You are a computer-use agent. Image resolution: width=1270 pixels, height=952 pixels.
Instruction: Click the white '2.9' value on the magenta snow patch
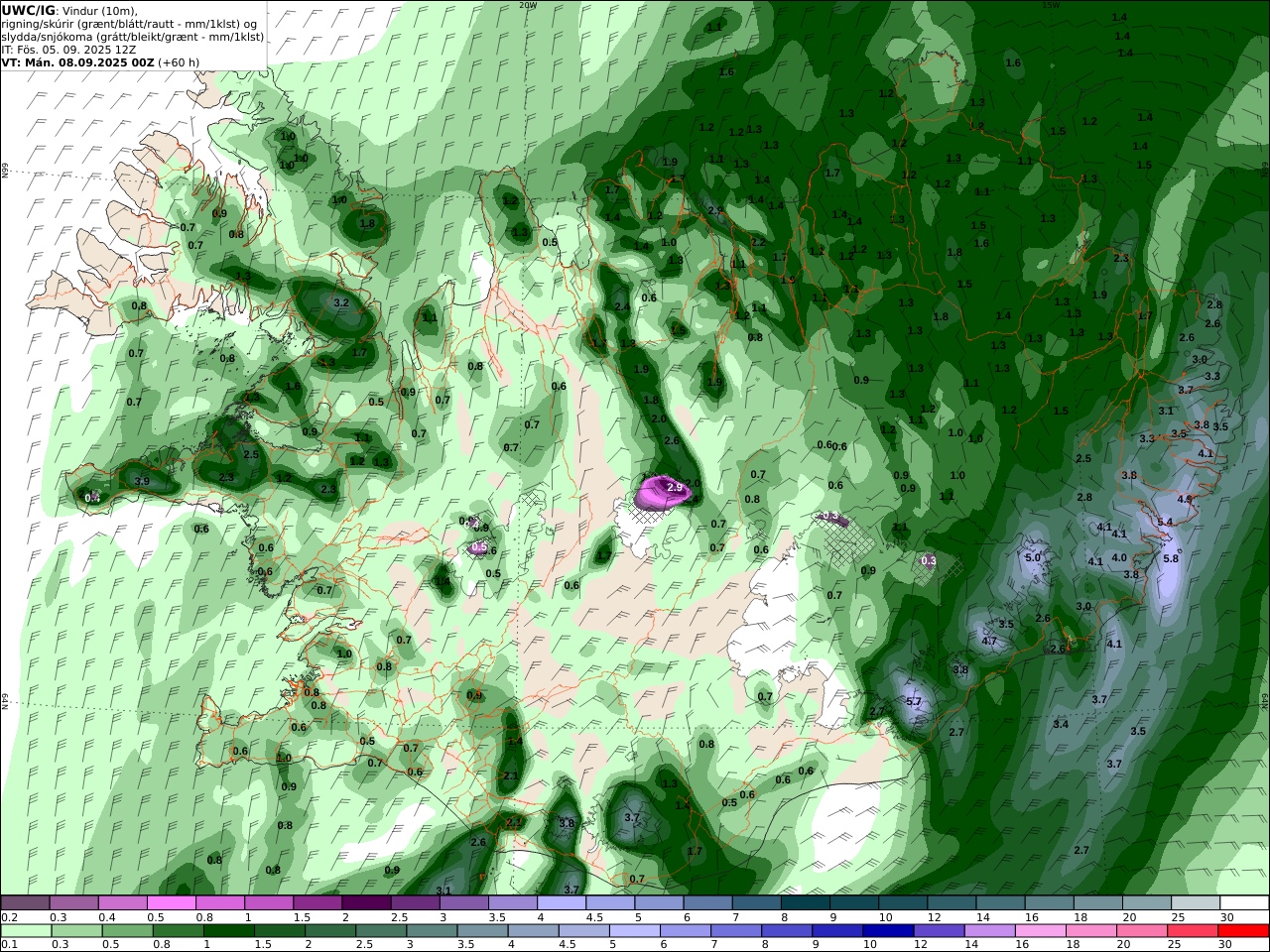click(675, 487)
